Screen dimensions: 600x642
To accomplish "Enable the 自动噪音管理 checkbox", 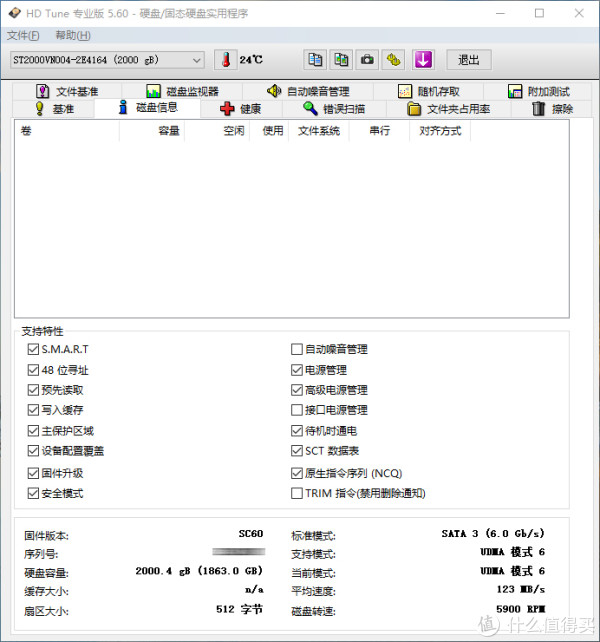I will [296, 349].
